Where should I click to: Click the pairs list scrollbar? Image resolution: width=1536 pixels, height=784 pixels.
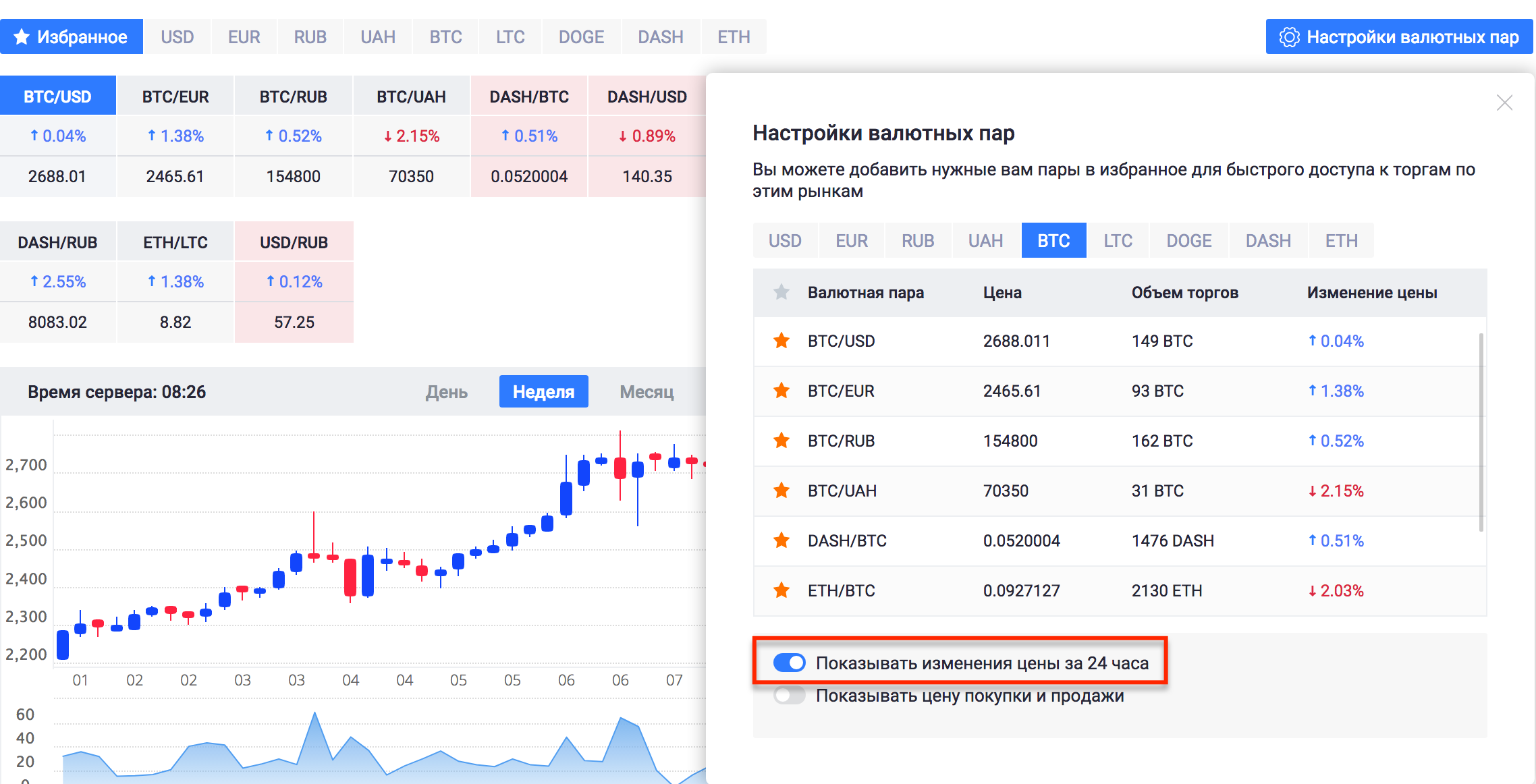(x=1481, y=432)
